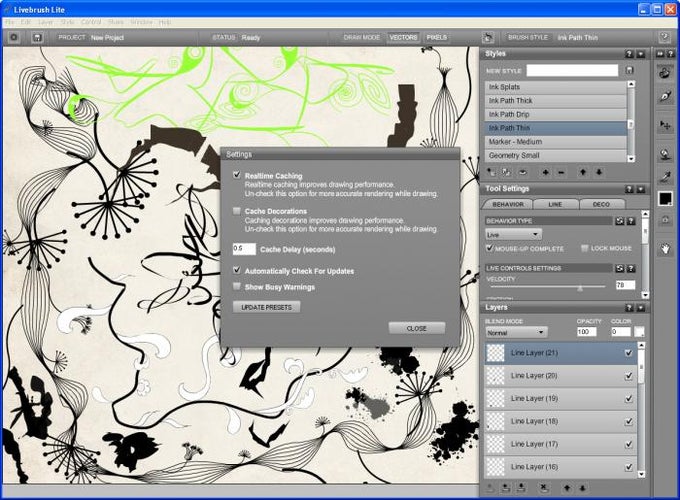
Task: Open help for Behavior Type section
Action: 631,221
